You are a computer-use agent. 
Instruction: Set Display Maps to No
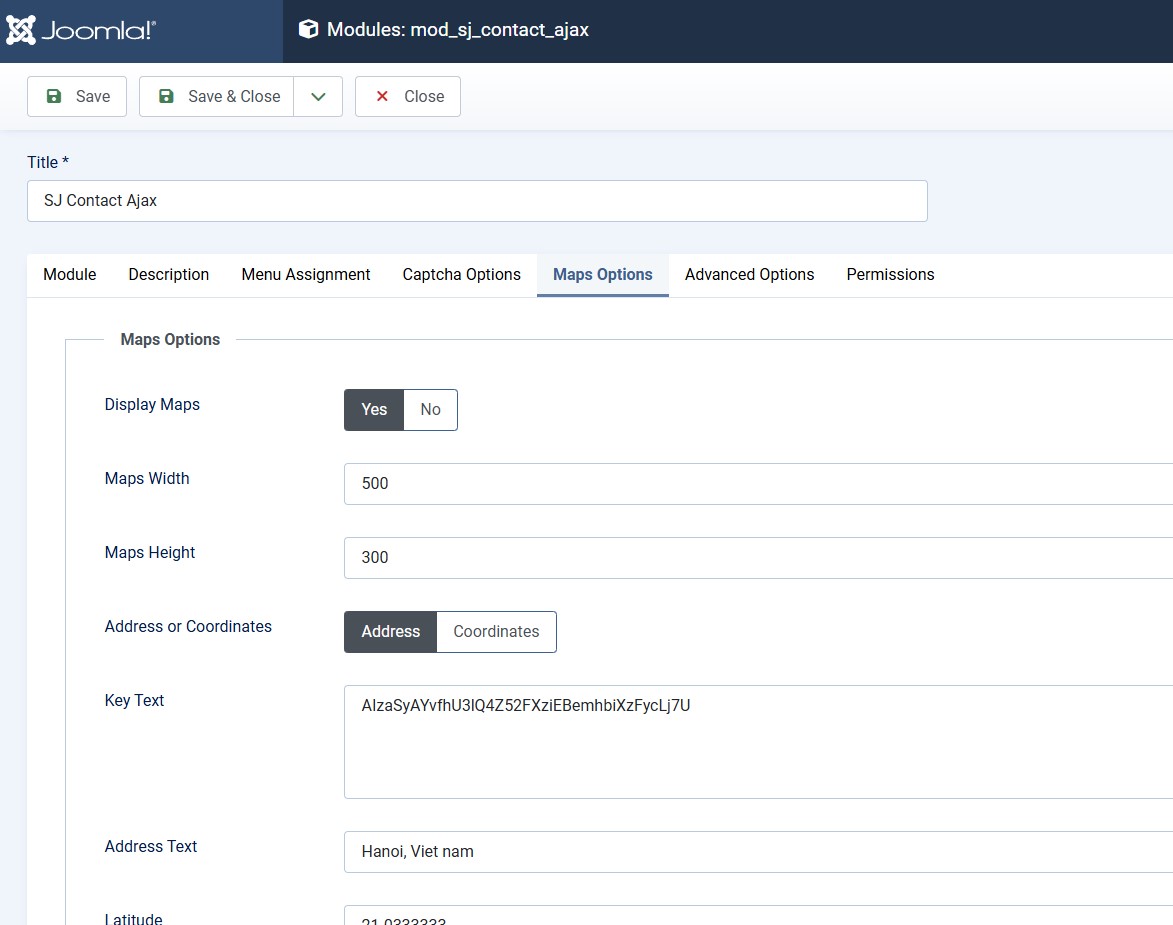click(x=430, y=410)
